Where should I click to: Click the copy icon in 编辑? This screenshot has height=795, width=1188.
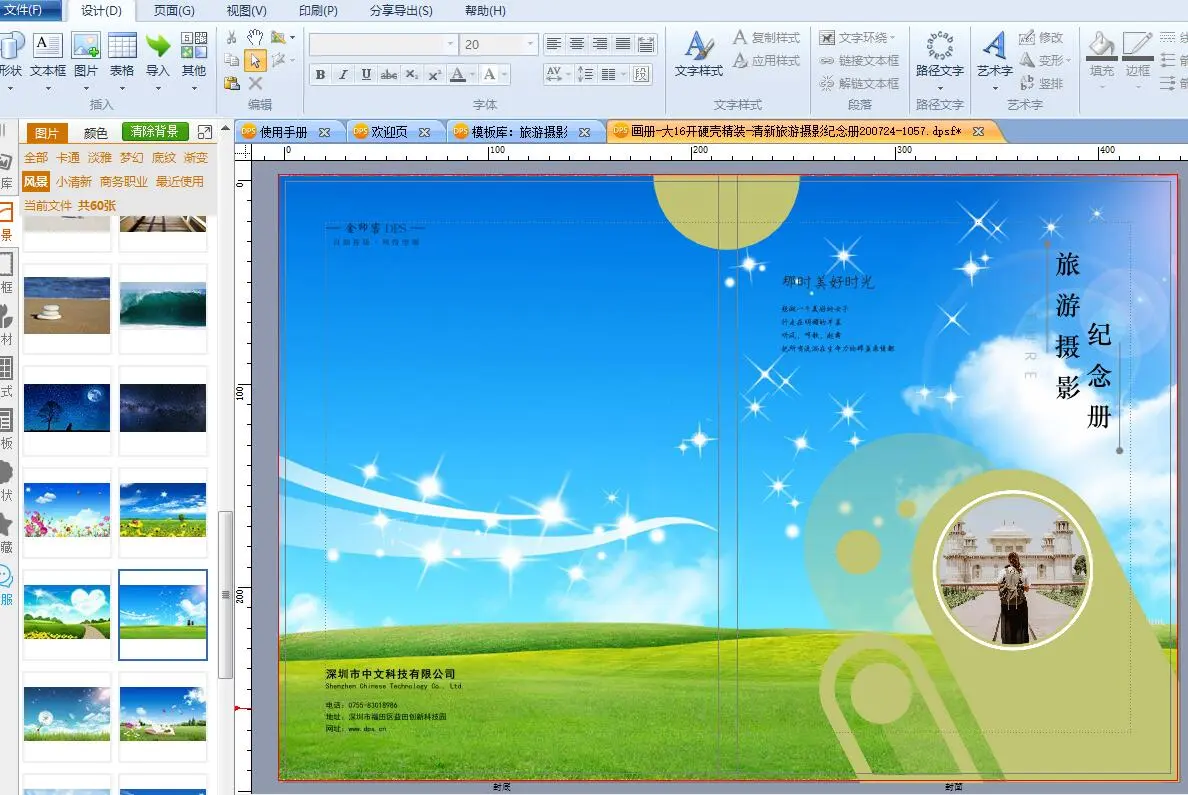tap(232, 60)
